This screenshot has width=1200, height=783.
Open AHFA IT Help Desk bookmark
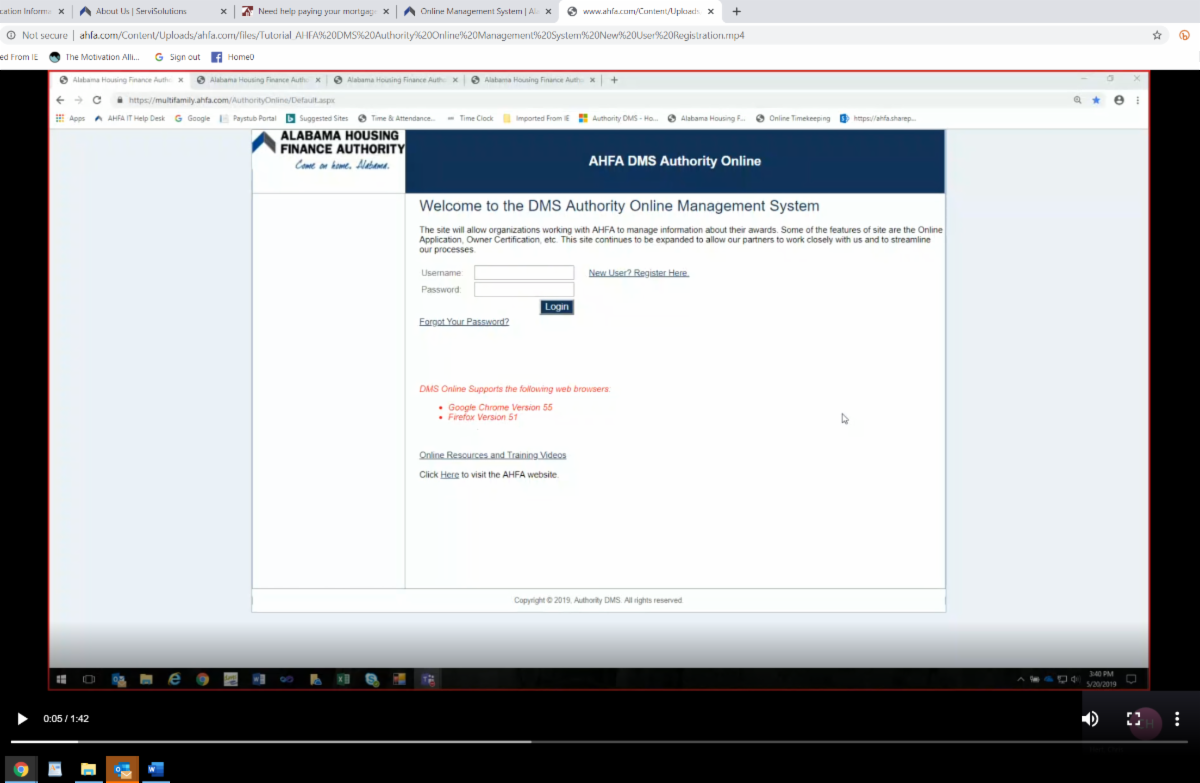click(x=130, y=118)
